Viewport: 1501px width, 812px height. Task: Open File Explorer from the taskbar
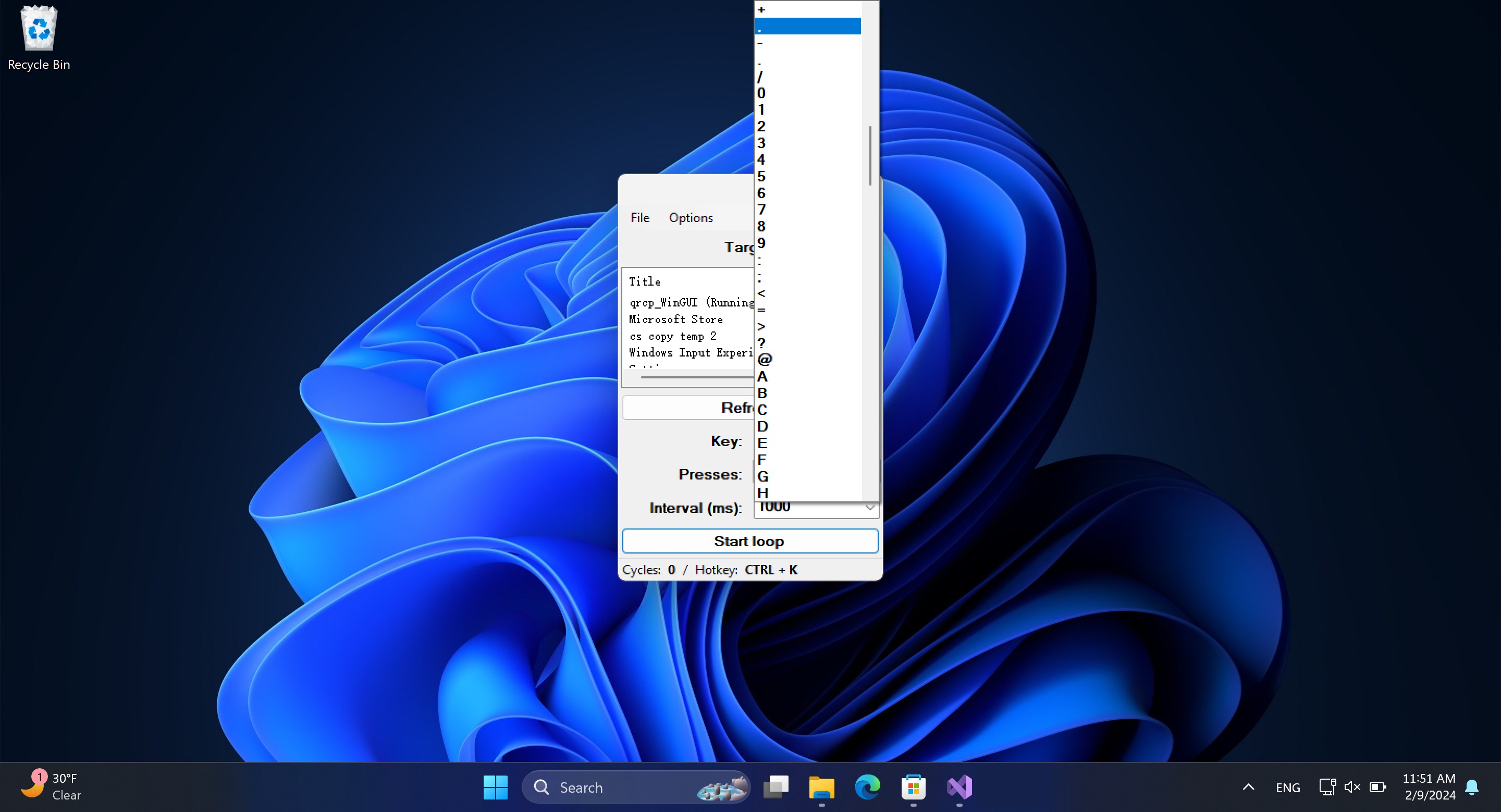click(821, 788)
